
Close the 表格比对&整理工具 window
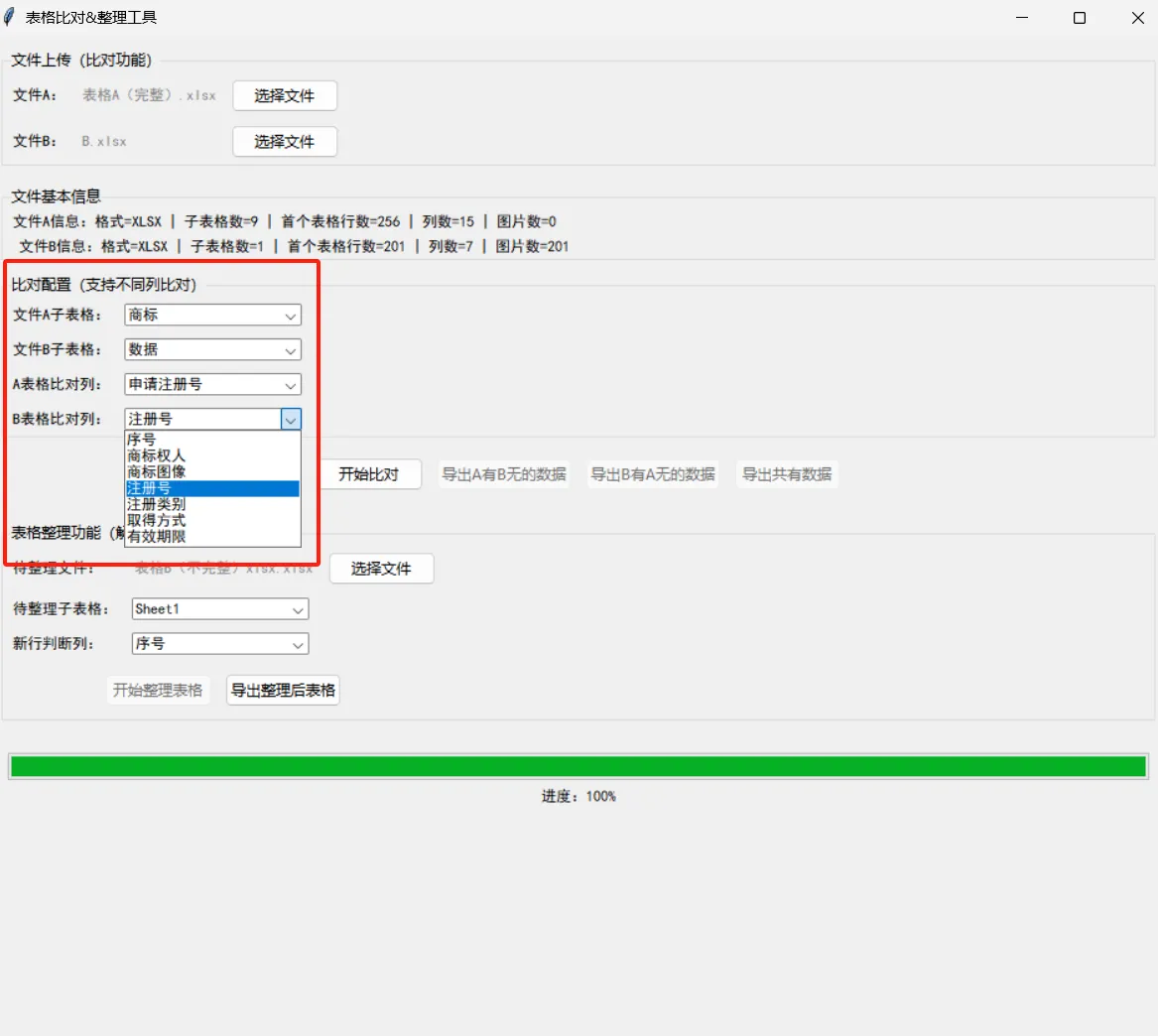1137,18
